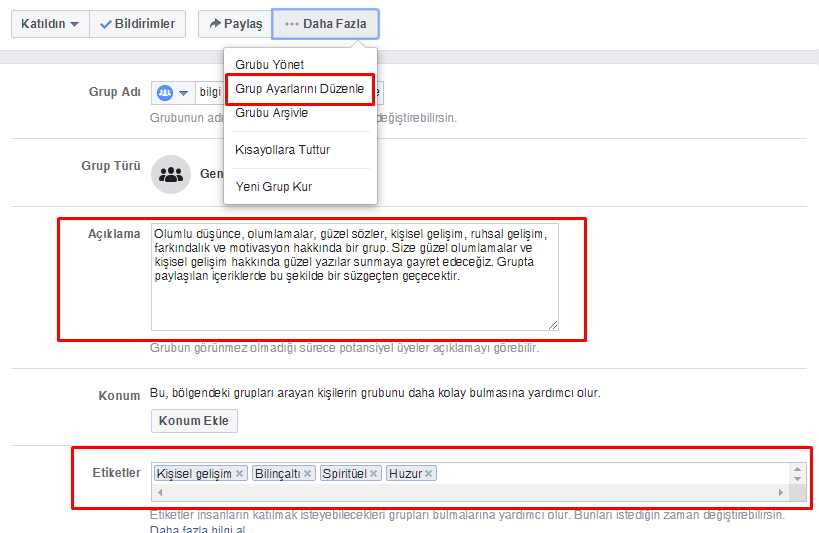Click the Spiritüel tag label
The height and width of the screenshot is (533, 819).
[345, 473]
